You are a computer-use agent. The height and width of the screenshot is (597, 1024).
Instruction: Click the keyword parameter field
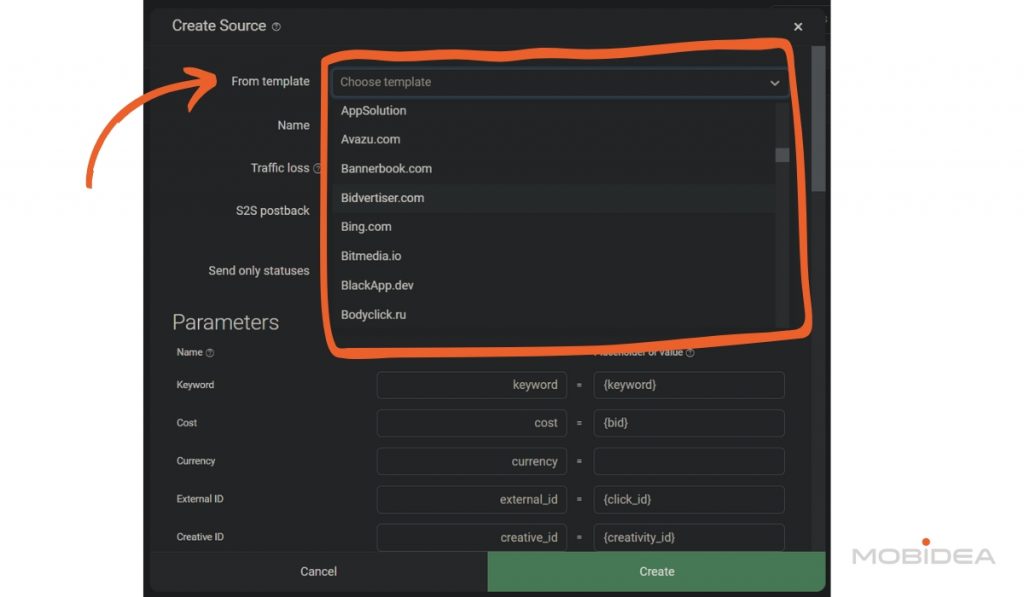click(471, 384)
